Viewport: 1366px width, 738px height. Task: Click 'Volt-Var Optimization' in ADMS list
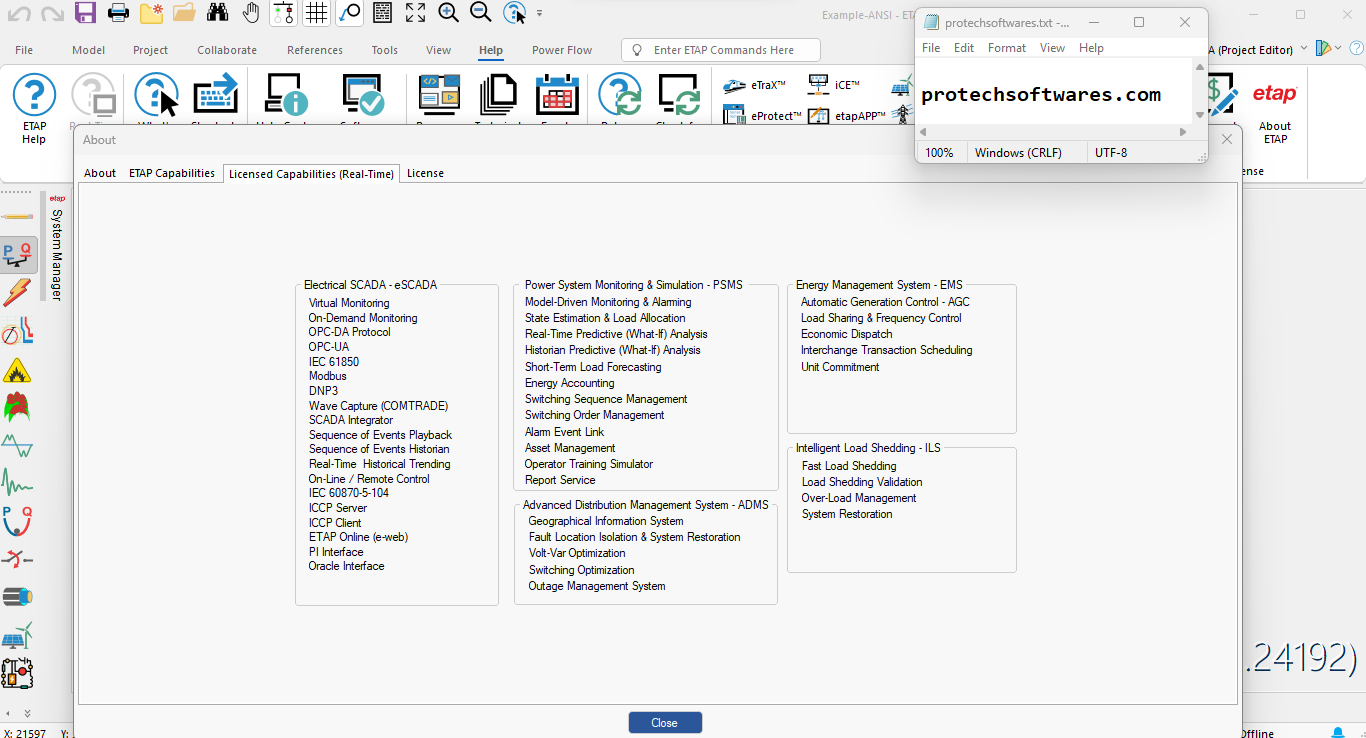(x=577, y=553)
